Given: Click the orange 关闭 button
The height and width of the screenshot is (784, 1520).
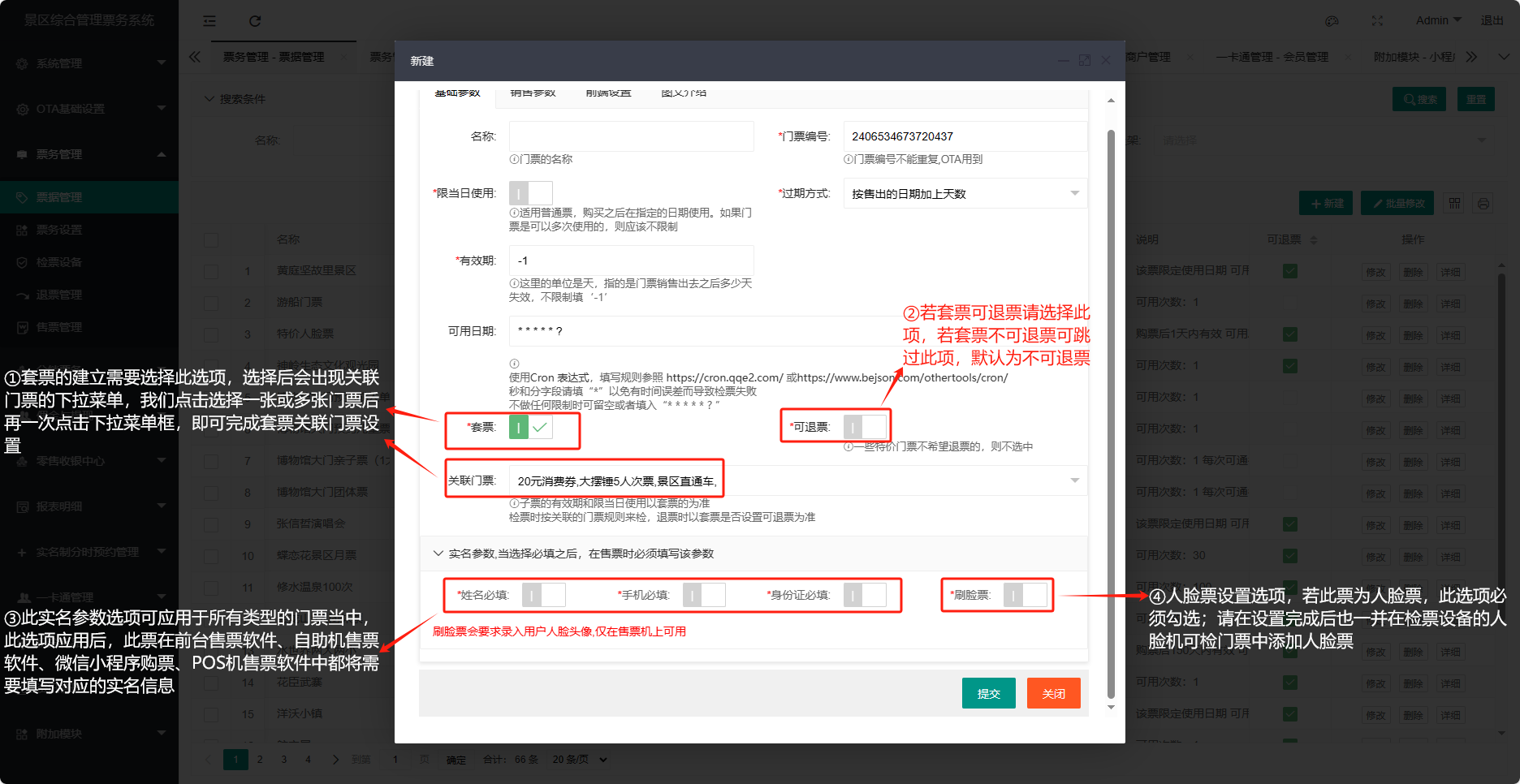Looking at the screenshot, I should 1054,693.
